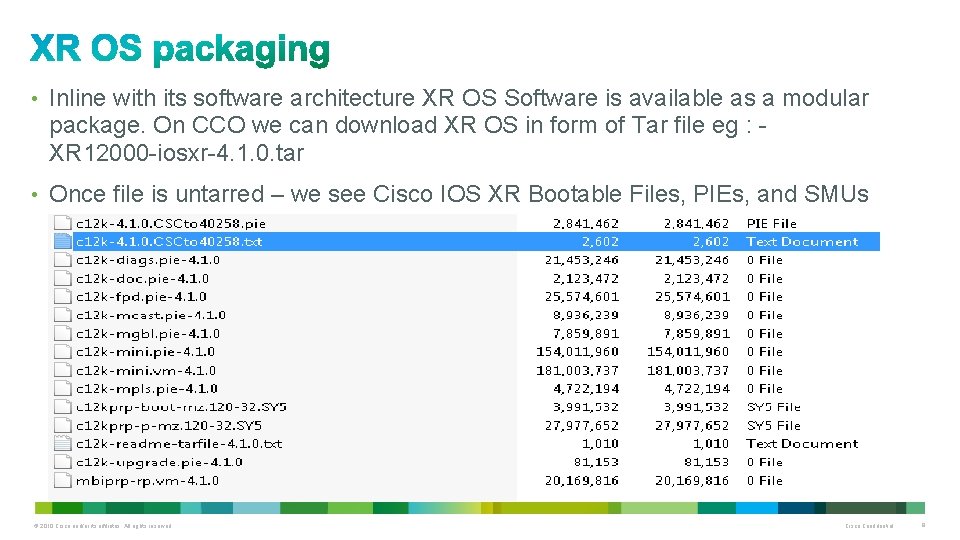Viewport: 960px width, 540px height.
Task: Click the text XR12000-iosxr-4.1.0.tar
Action: 176,152
